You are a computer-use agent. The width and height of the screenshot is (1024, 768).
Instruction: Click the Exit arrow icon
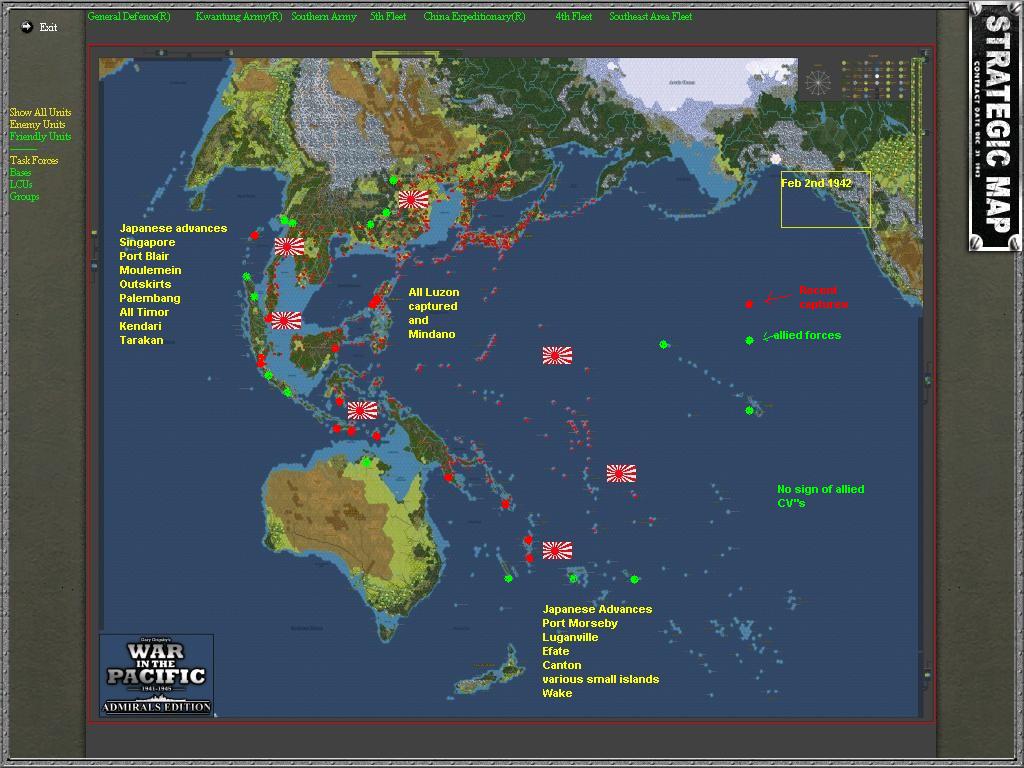coord(26,27)
